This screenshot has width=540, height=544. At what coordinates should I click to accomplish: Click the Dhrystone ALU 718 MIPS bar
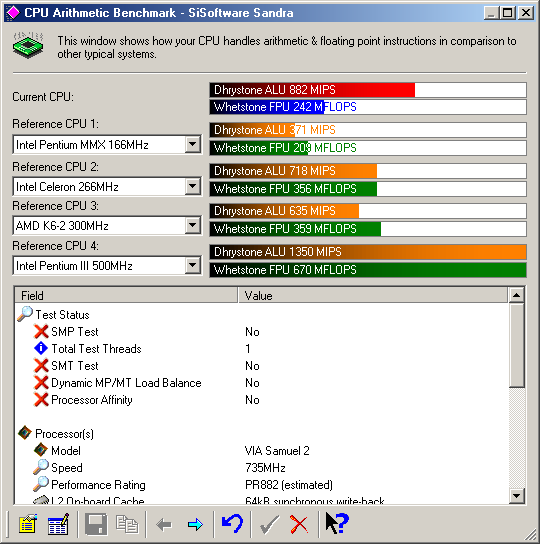click(368, 171)
